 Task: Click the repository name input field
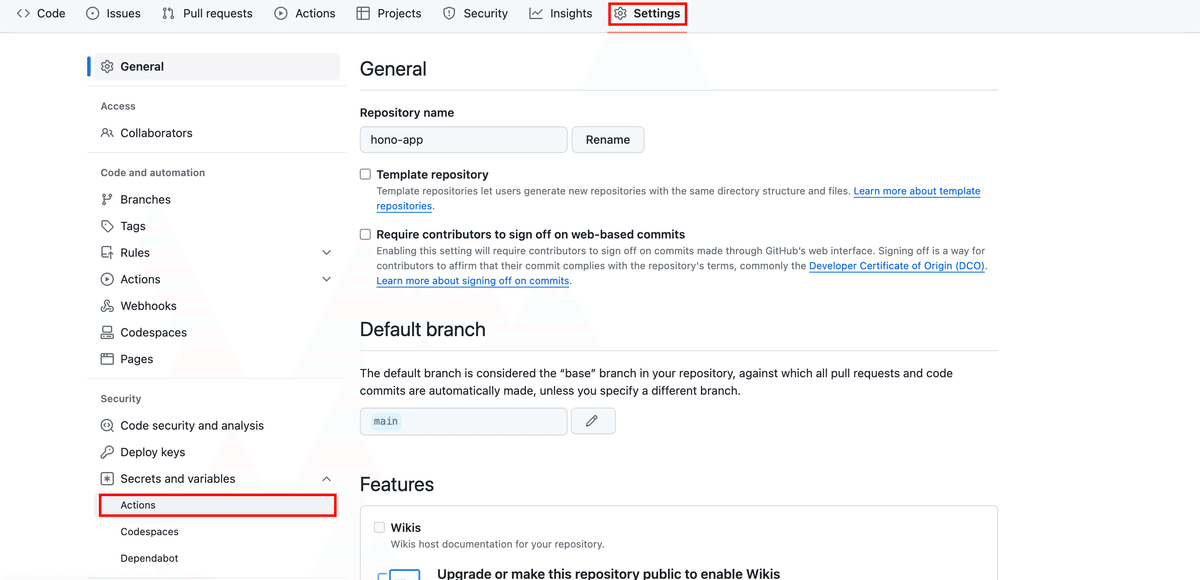tap(463, 140)
